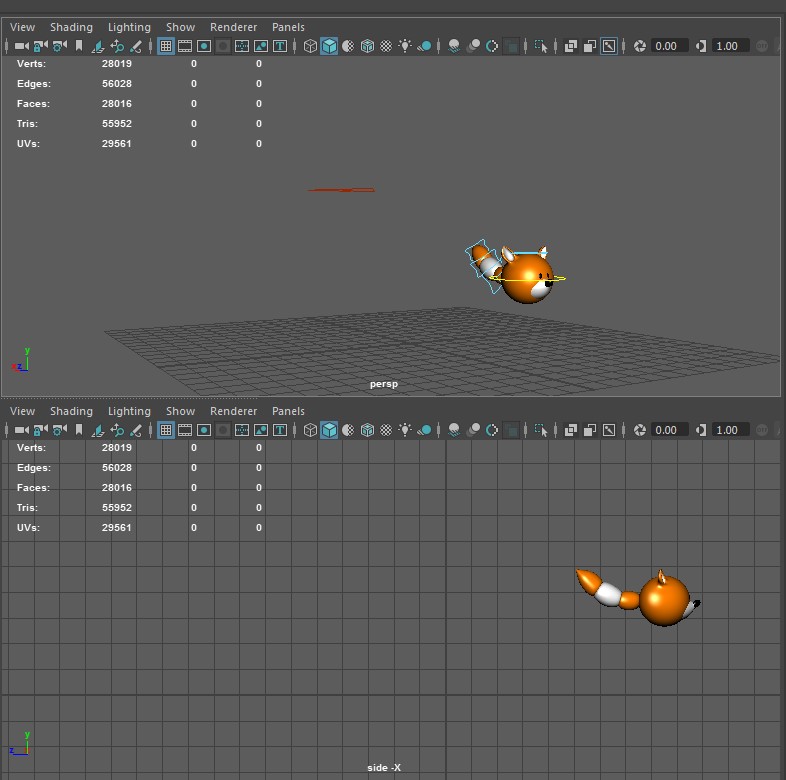Click Exposure value field 0.00 in persp panel
786x780 pixels.
[670, 46]
